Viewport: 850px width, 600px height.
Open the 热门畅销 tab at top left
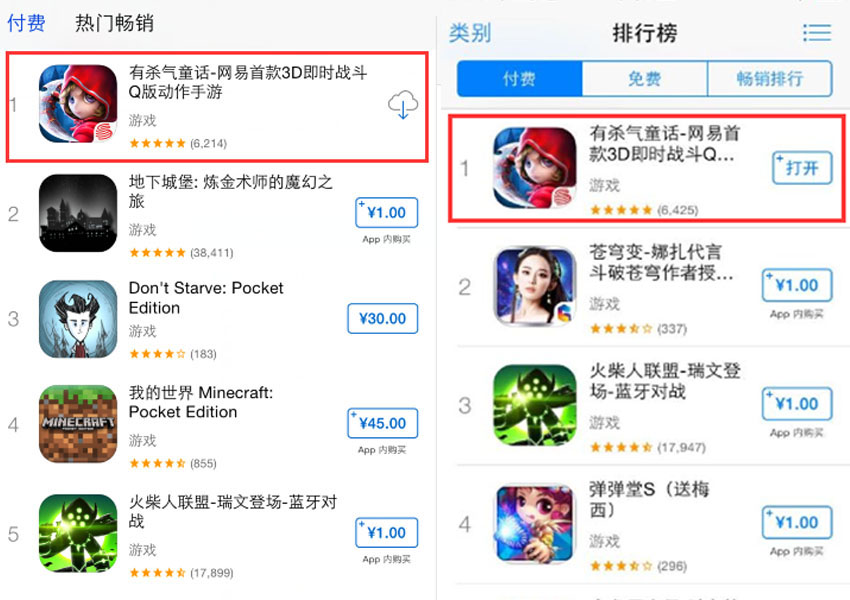114,23
